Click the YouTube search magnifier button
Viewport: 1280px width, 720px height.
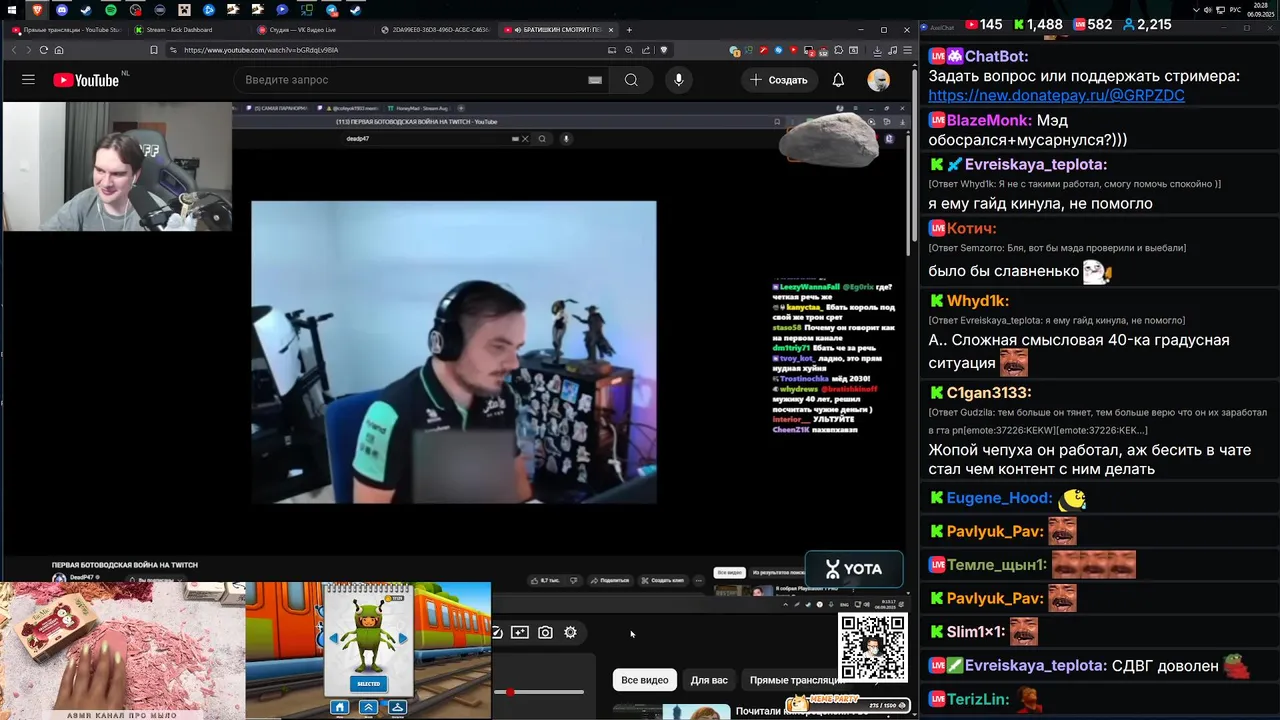(631, 80)
